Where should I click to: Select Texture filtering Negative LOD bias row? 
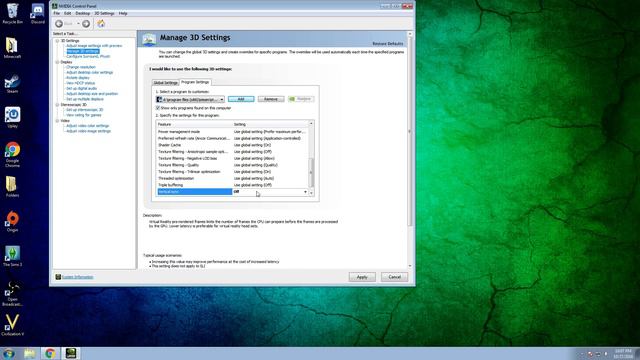tap(233, 158)
